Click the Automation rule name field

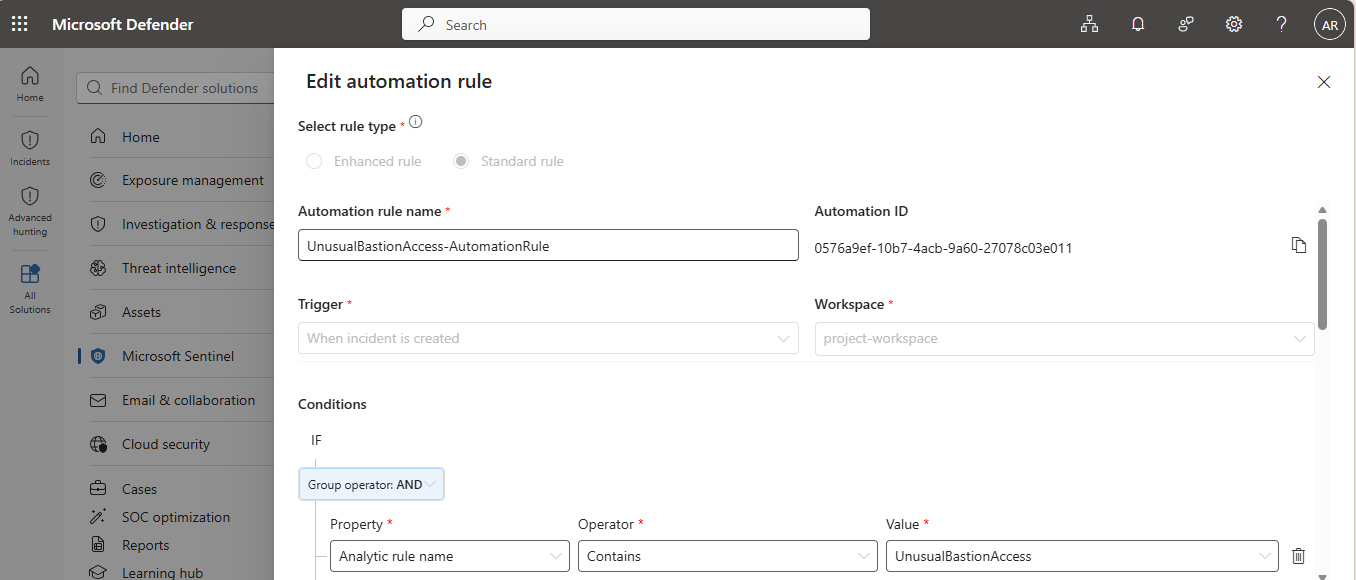tap(548, 245)
